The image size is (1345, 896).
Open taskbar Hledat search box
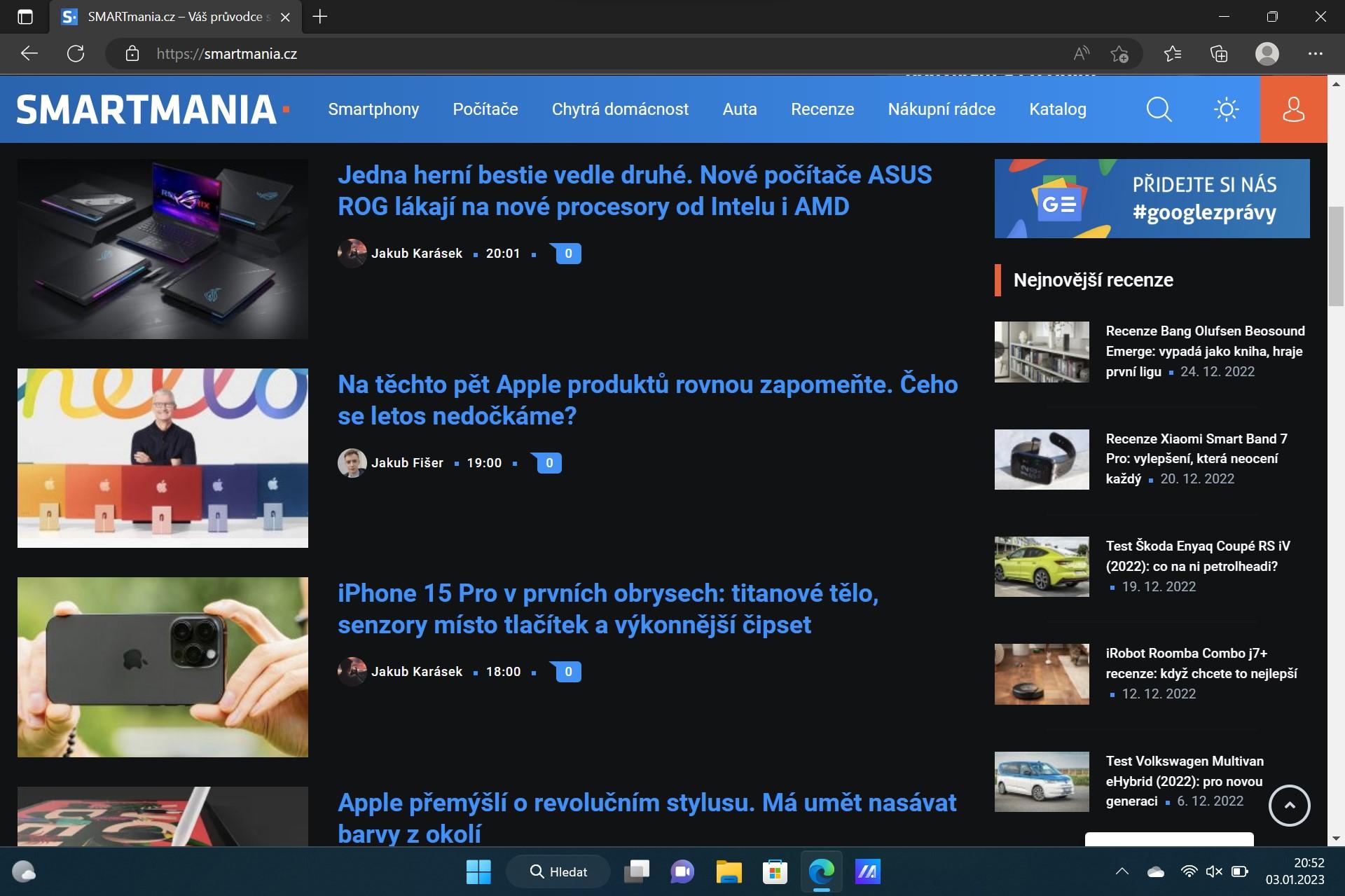(558, 872)
